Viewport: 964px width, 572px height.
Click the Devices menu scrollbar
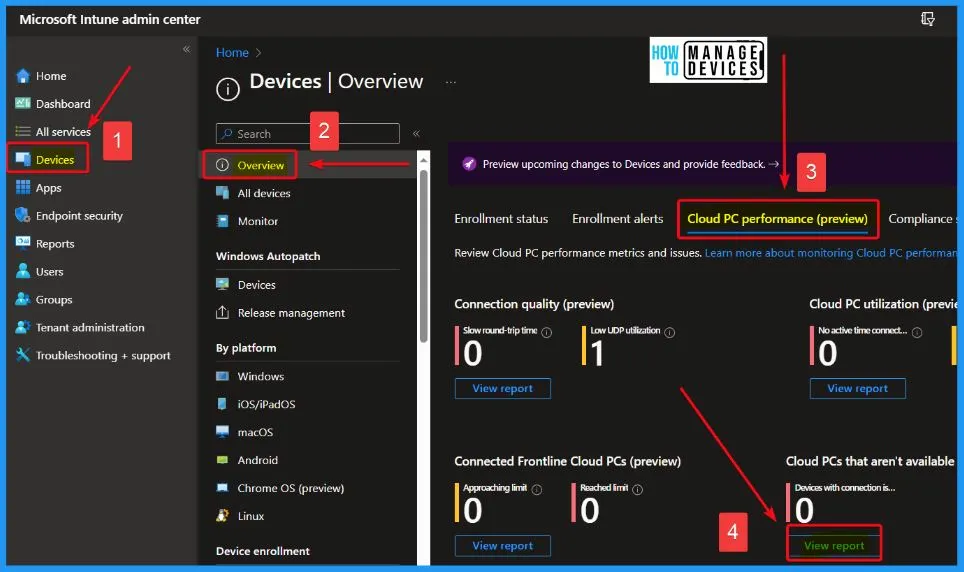[423, 255]
